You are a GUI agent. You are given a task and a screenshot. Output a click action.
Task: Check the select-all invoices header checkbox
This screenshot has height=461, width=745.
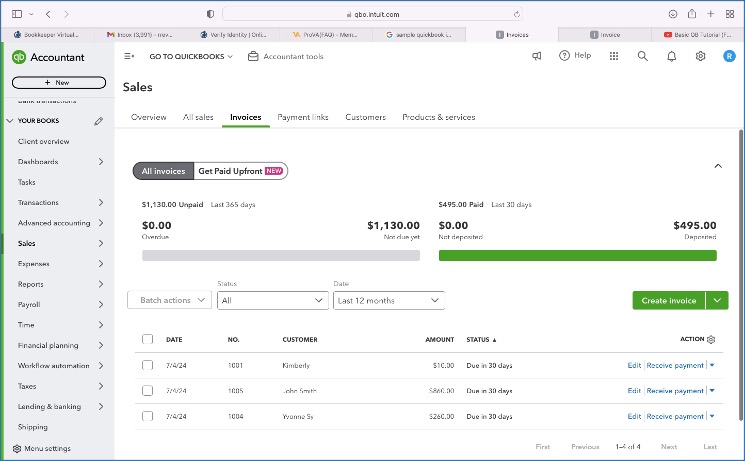pyautogui.click(x=148, y=339)
